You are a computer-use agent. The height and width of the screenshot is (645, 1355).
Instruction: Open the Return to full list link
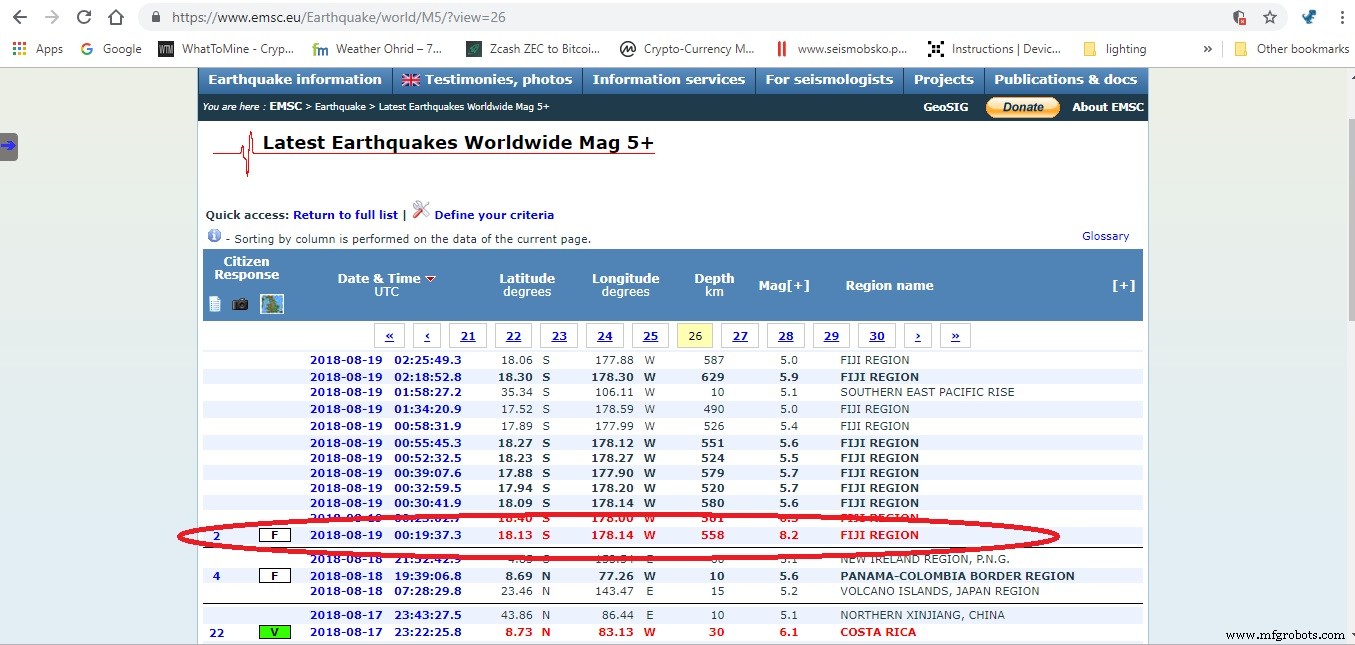(345, 215)
